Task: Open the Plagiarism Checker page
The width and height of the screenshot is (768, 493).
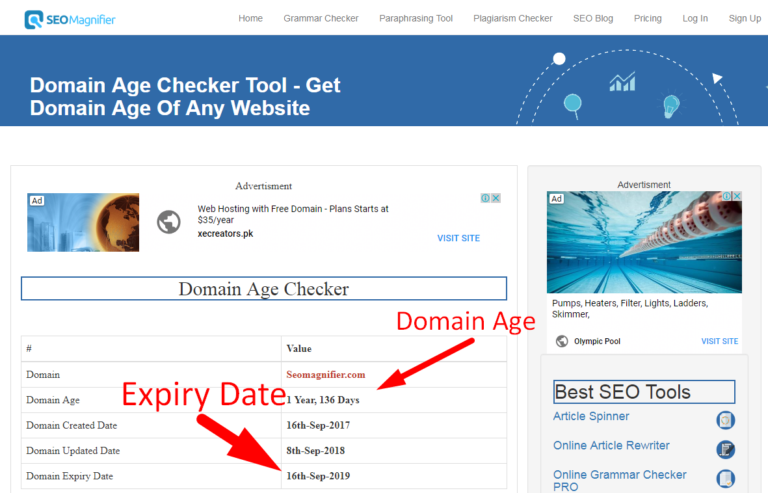Action: pyautogui.click(x=513, y=18)
